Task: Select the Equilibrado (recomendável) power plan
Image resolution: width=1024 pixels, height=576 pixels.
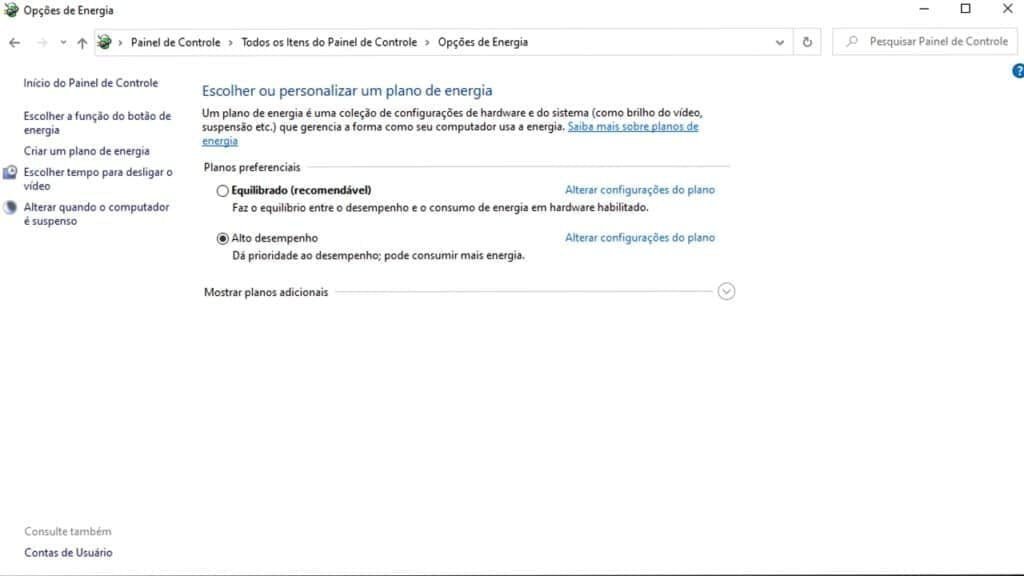Action: [222, 190]
